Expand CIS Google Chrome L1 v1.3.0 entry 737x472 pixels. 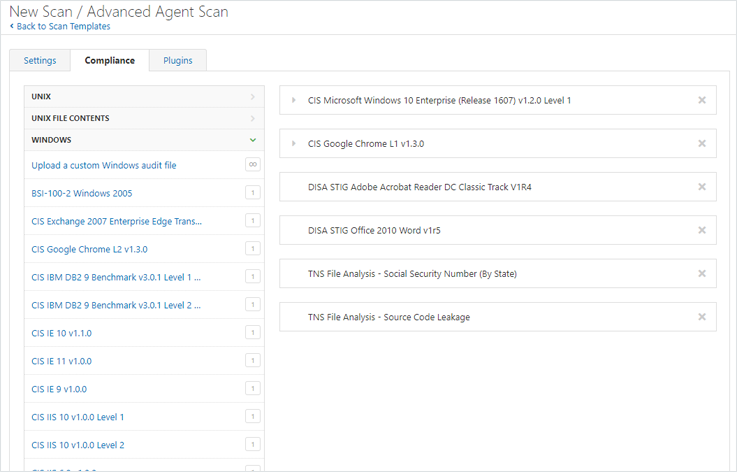click(293, 143)
